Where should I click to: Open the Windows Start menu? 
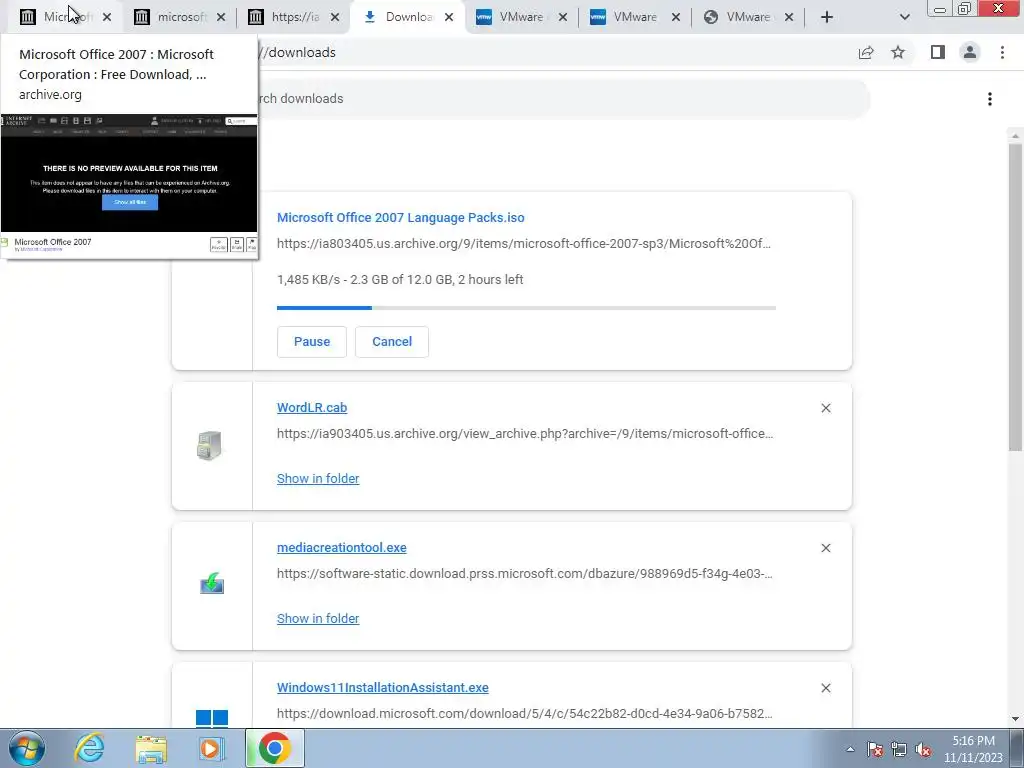pos(27,748)
